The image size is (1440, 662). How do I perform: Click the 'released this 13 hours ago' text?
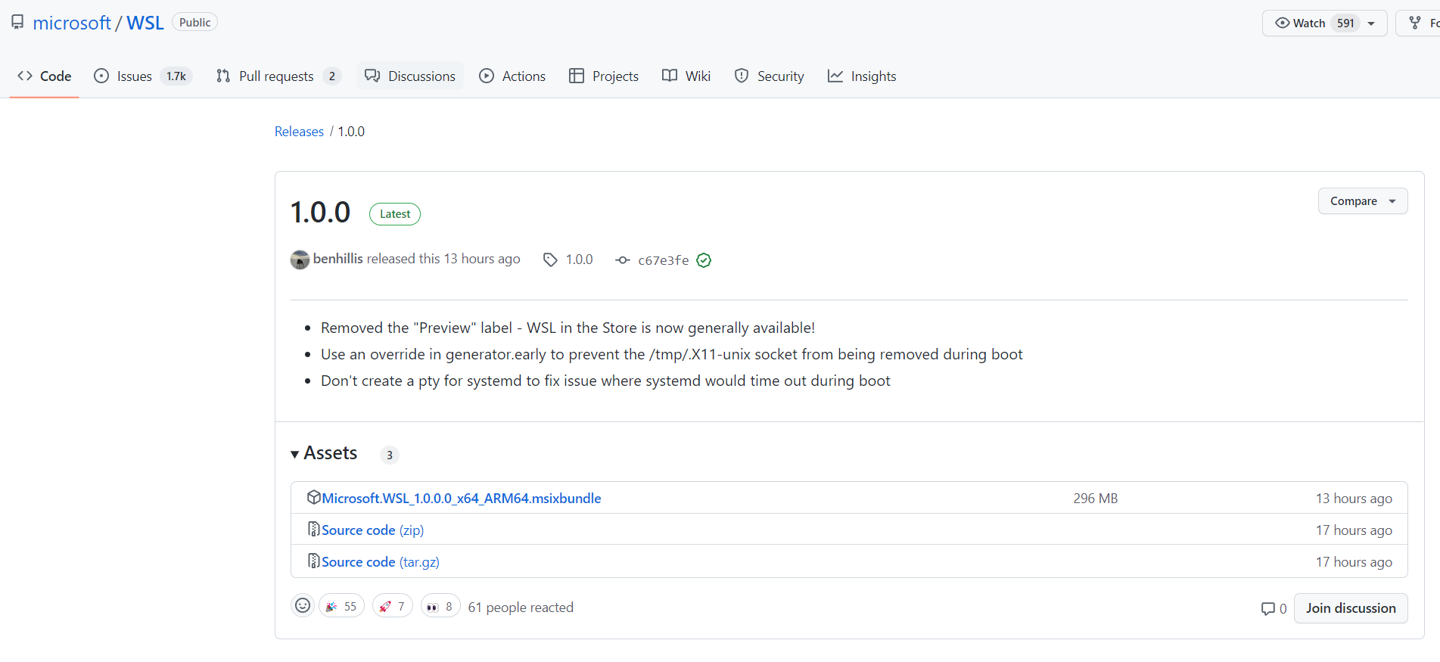pos(444,259)
